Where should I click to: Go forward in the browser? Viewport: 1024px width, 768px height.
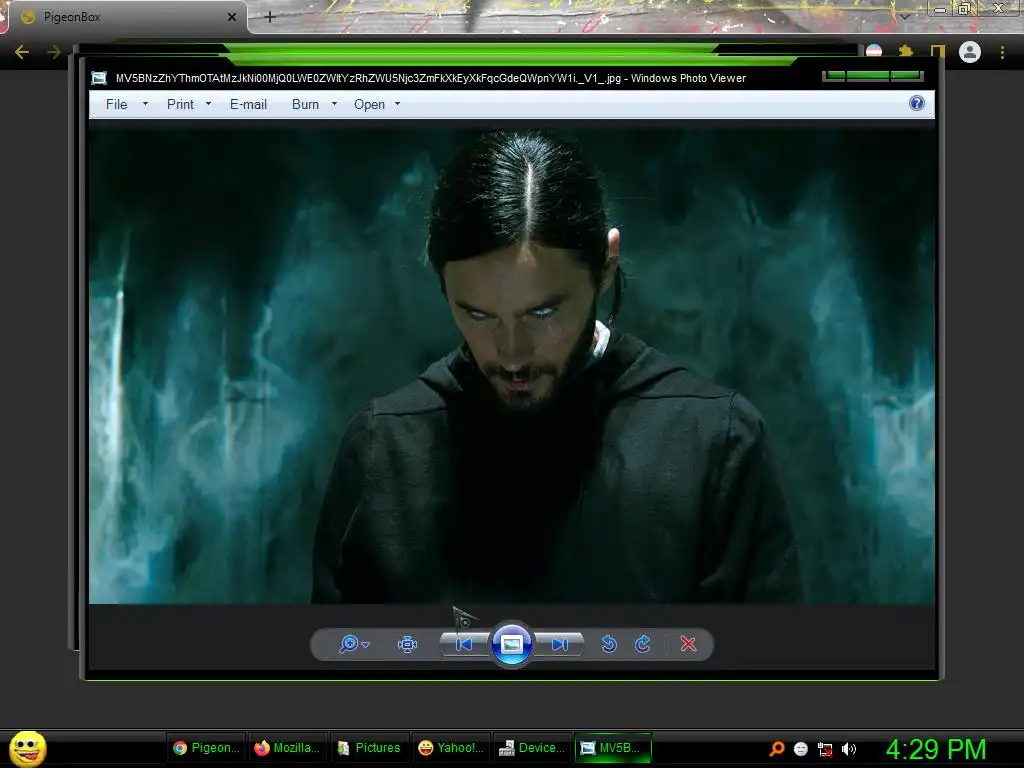click(54, 52)
